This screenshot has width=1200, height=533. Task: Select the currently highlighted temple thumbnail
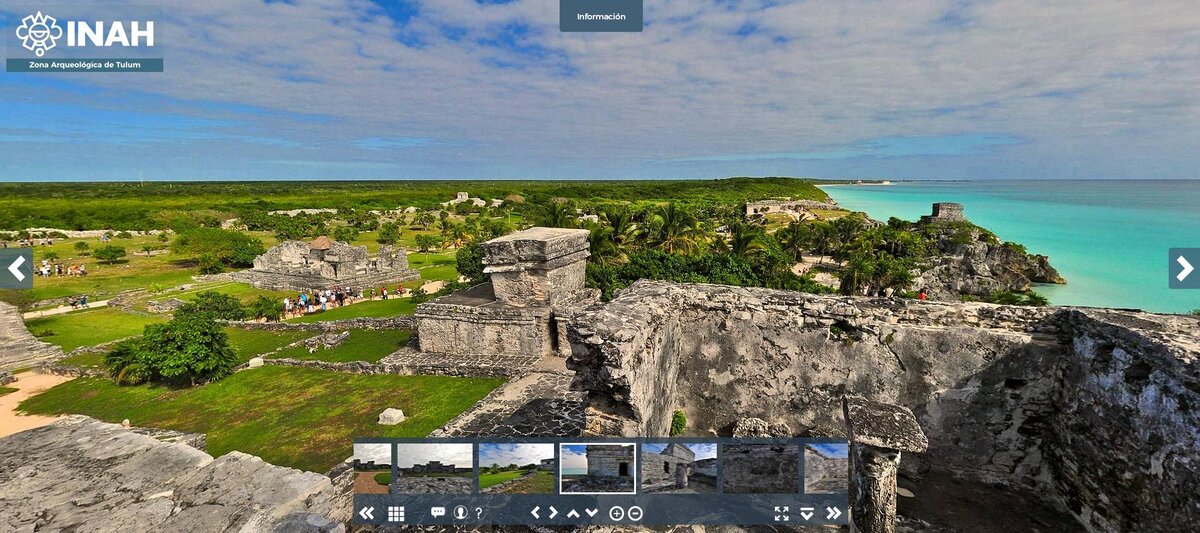click(x=597, y=468)
